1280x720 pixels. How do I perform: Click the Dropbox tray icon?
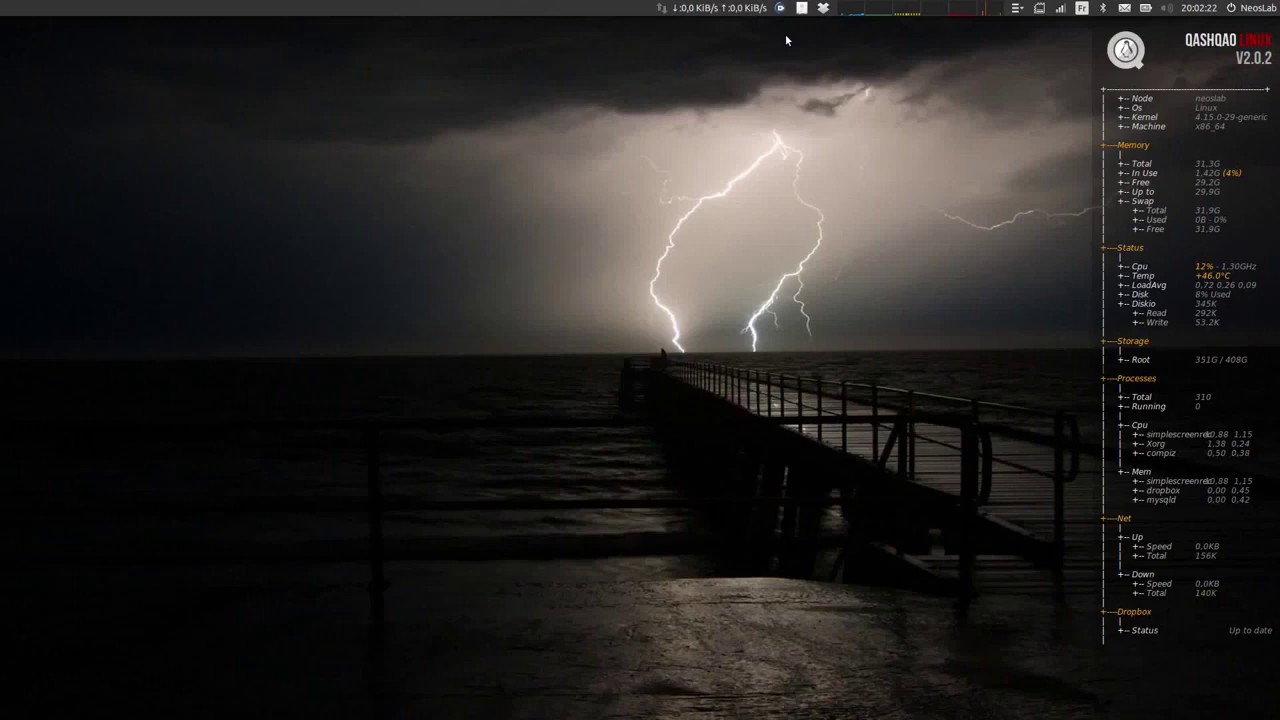click(x=823, y=8)
